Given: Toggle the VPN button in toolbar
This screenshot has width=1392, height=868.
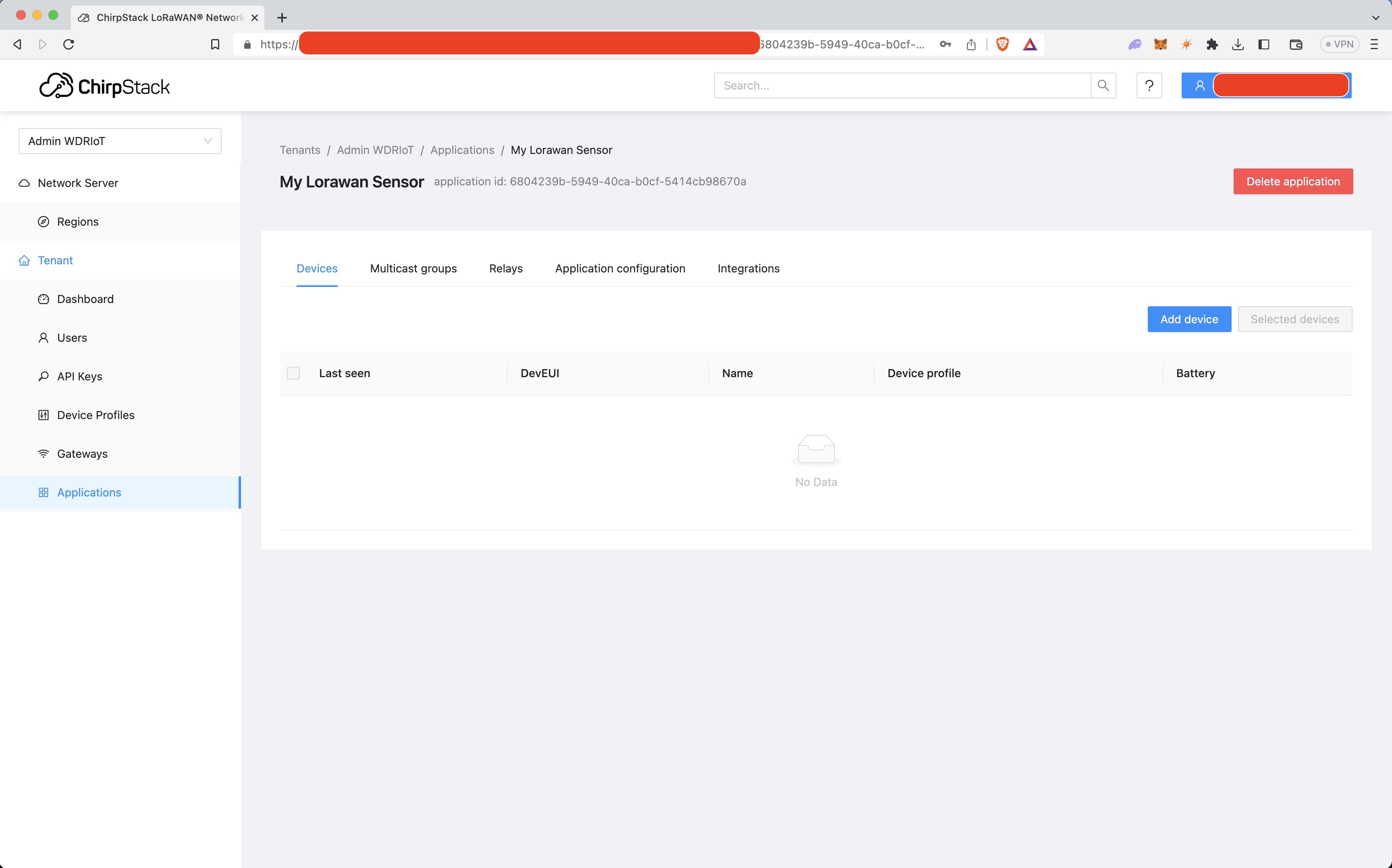Looking at the screenshot, I should (x=1339, y=44).
